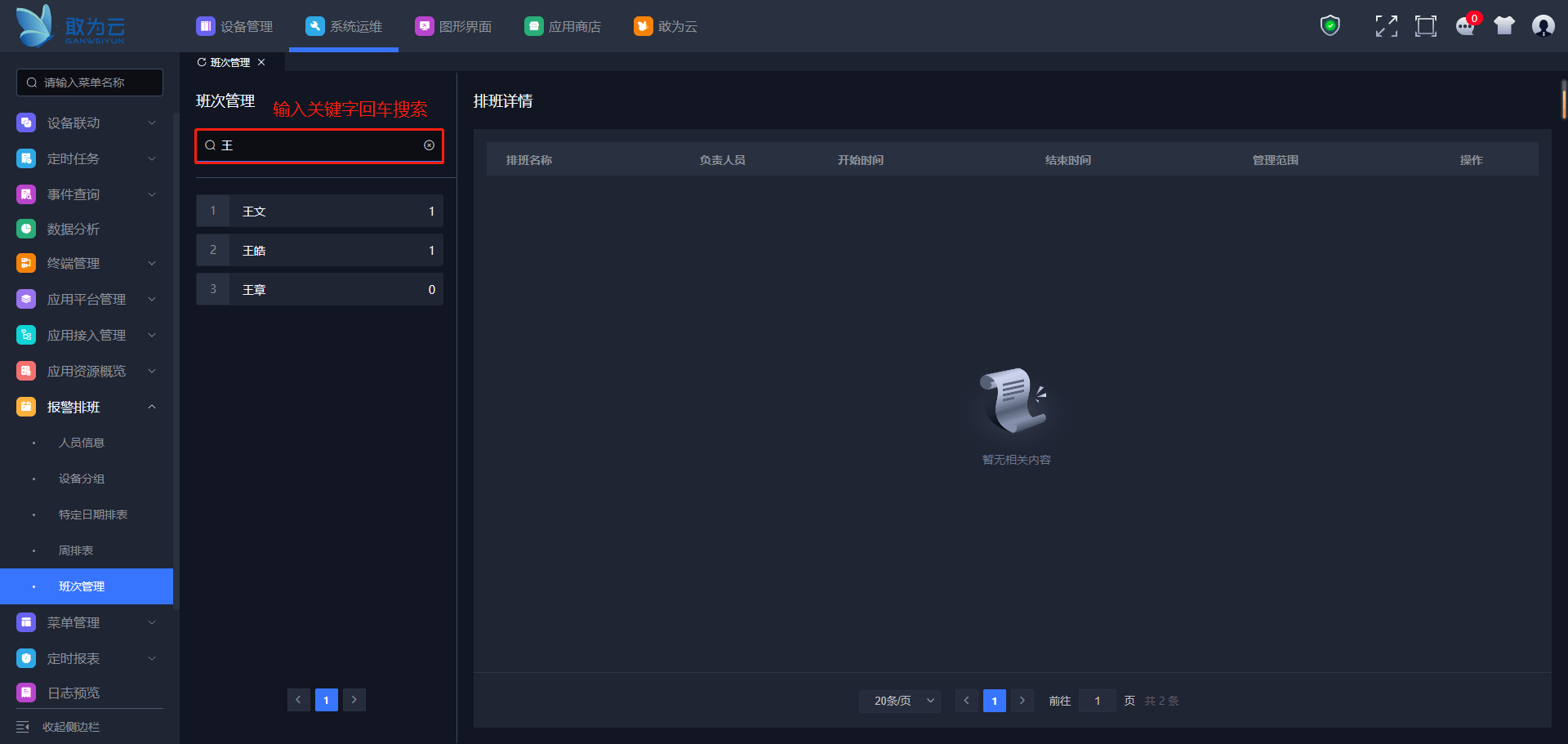This screenshot has height=744, width=1568.
Task: Select the 王文 shift row
Action: [319, 211]
